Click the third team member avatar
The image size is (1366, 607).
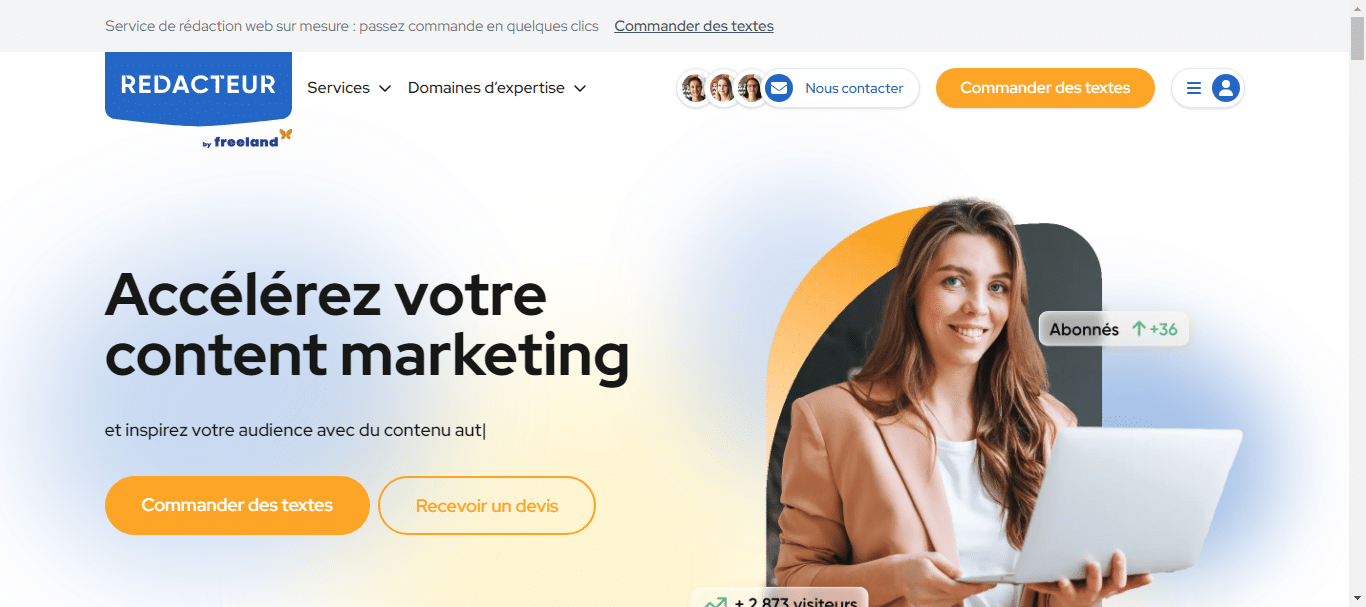[750, 88]
